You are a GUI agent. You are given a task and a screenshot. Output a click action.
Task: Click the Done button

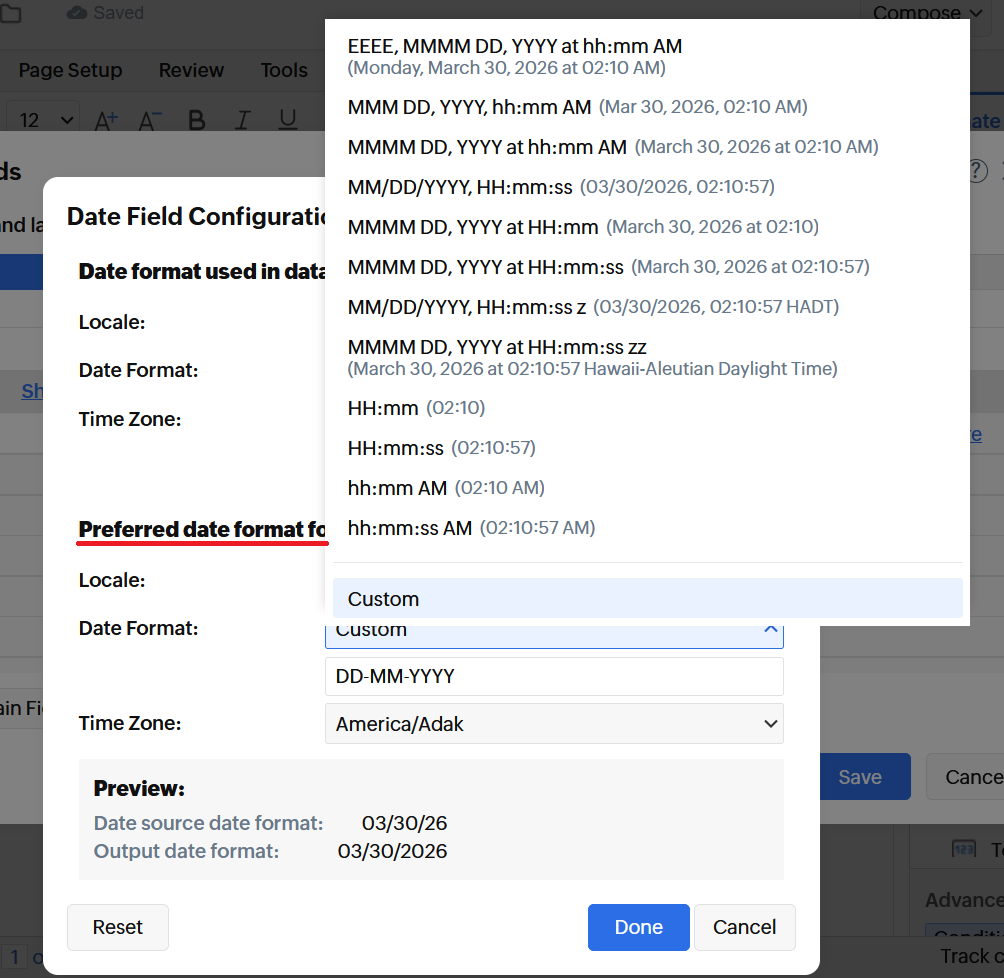[638, 927]
